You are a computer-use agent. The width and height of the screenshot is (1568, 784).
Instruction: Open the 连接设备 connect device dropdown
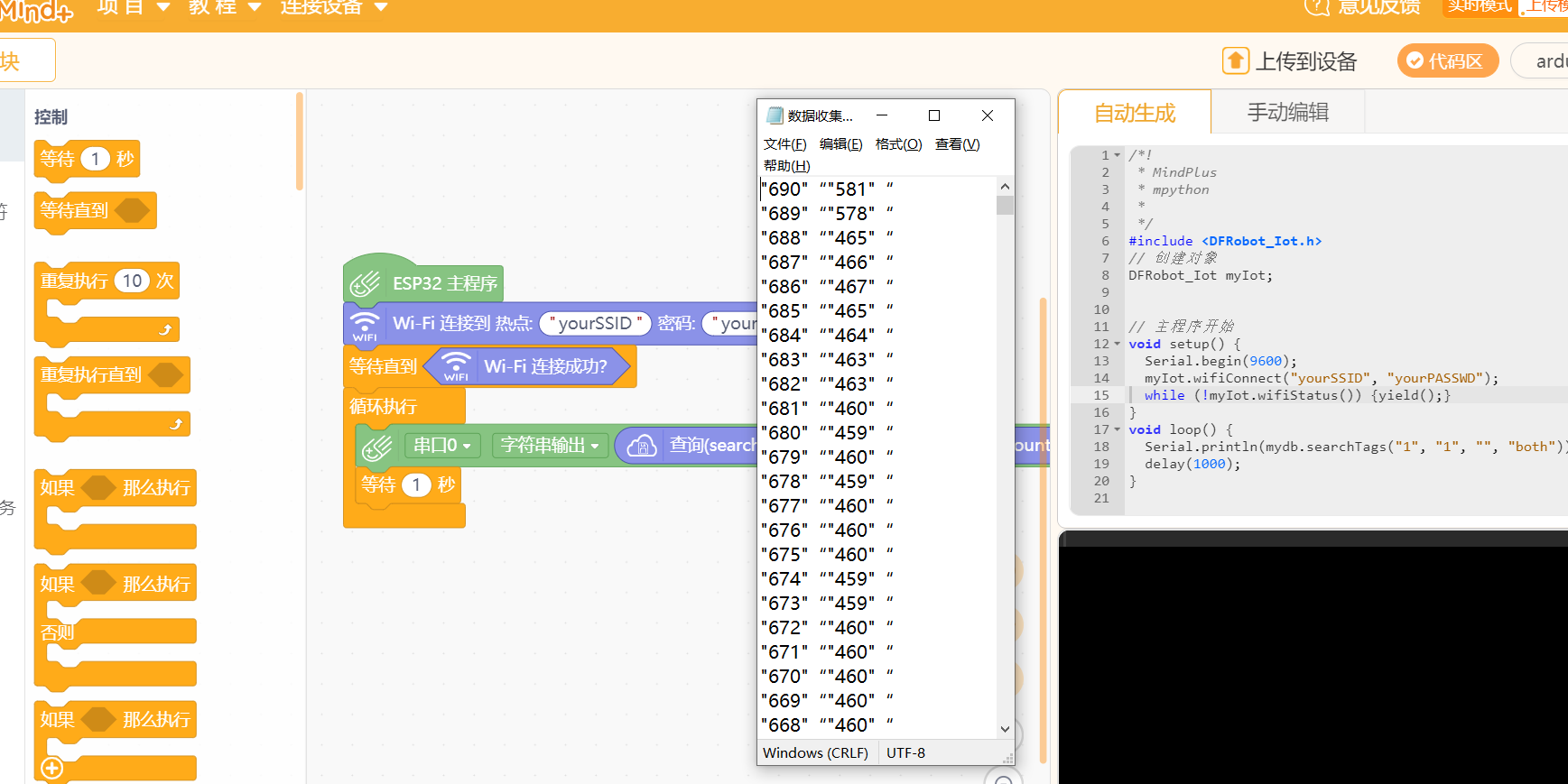334,7
